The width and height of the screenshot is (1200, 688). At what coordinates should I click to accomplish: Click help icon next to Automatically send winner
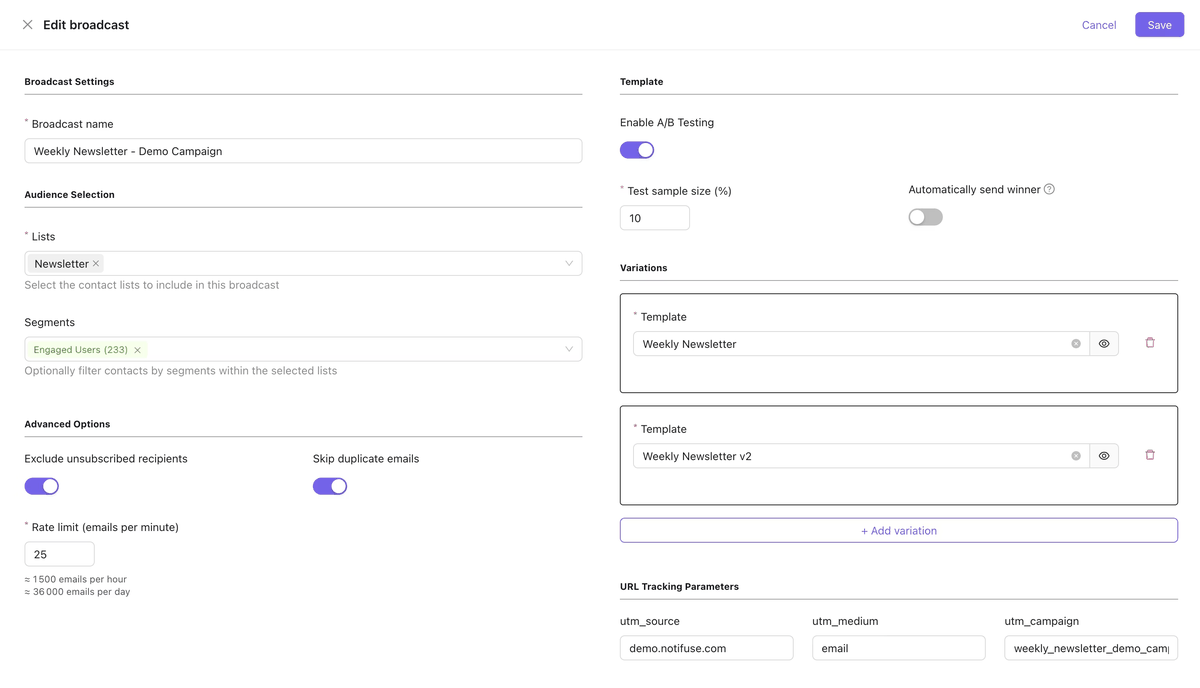click(x=1049, y=189)
